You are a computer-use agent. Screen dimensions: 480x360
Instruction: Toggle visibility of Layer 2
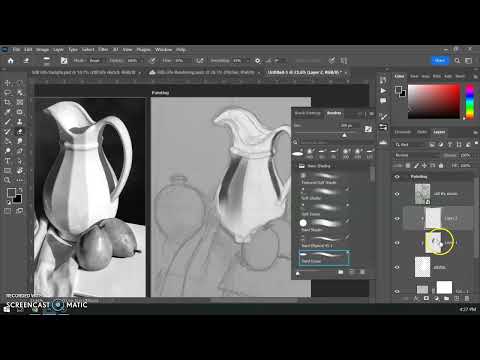tap(397, 219)
